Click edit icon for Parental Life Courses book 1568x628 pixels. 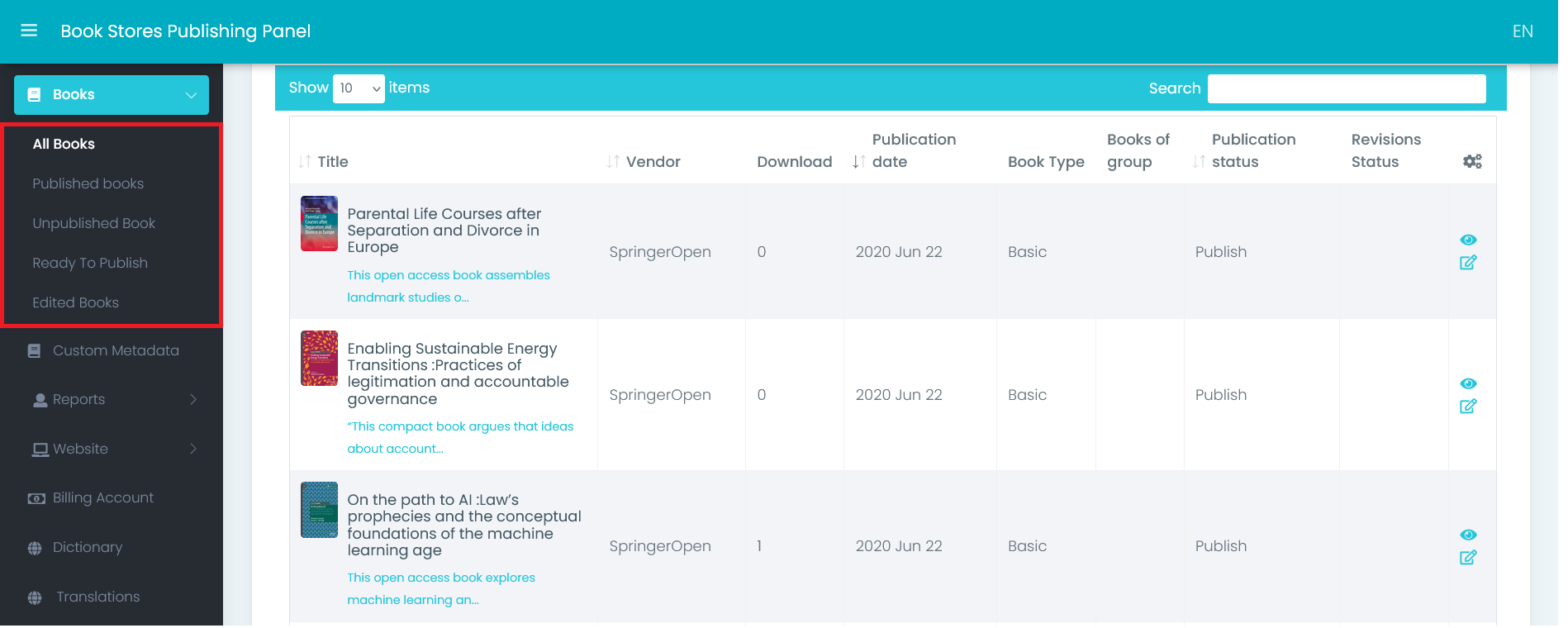tap(1467, 263)
